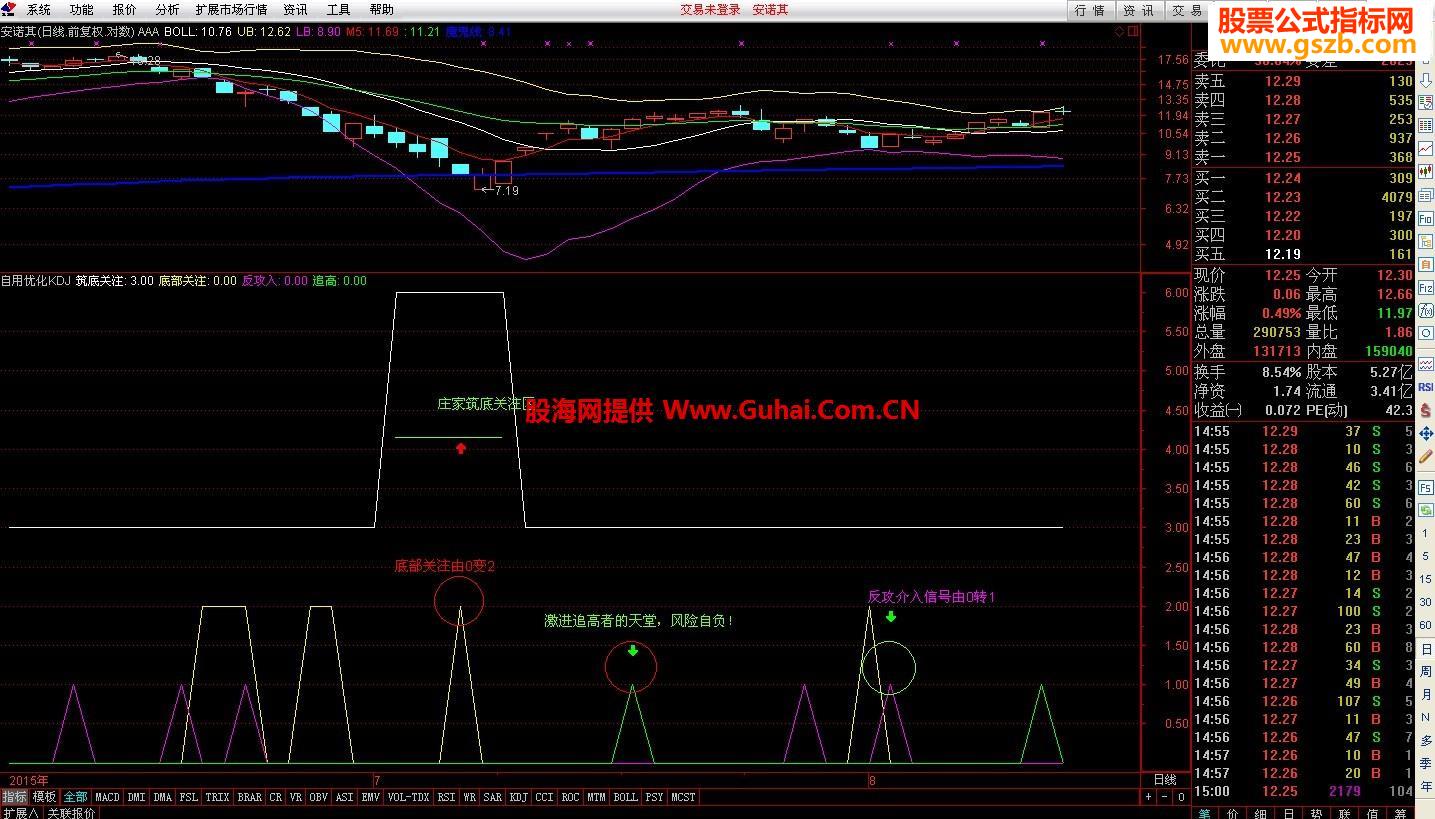Select the 模板 tab
The width and height of the screenshot is (1435, 819).
(x=44, y=797)
